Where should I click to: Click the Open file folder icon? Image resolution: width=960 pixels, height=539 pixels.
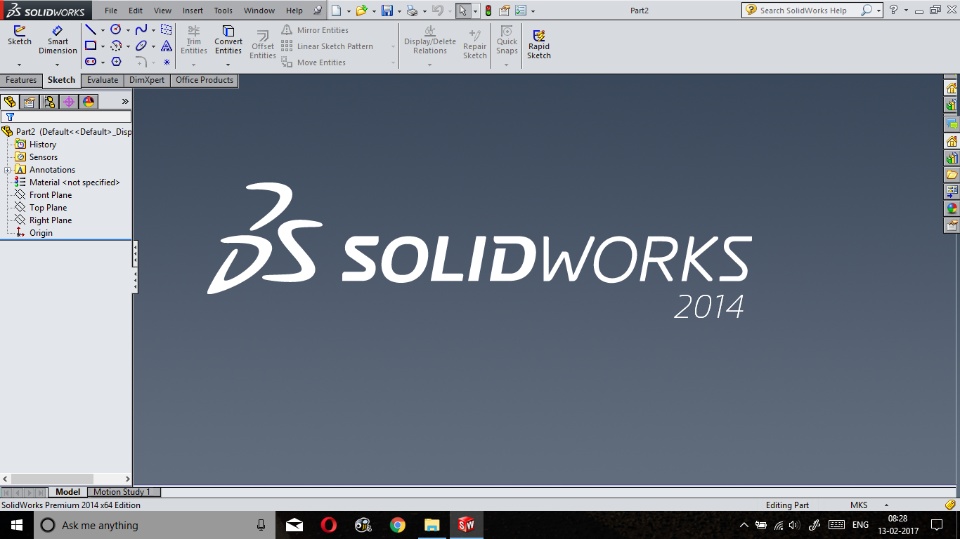click(x=362, y=10)
